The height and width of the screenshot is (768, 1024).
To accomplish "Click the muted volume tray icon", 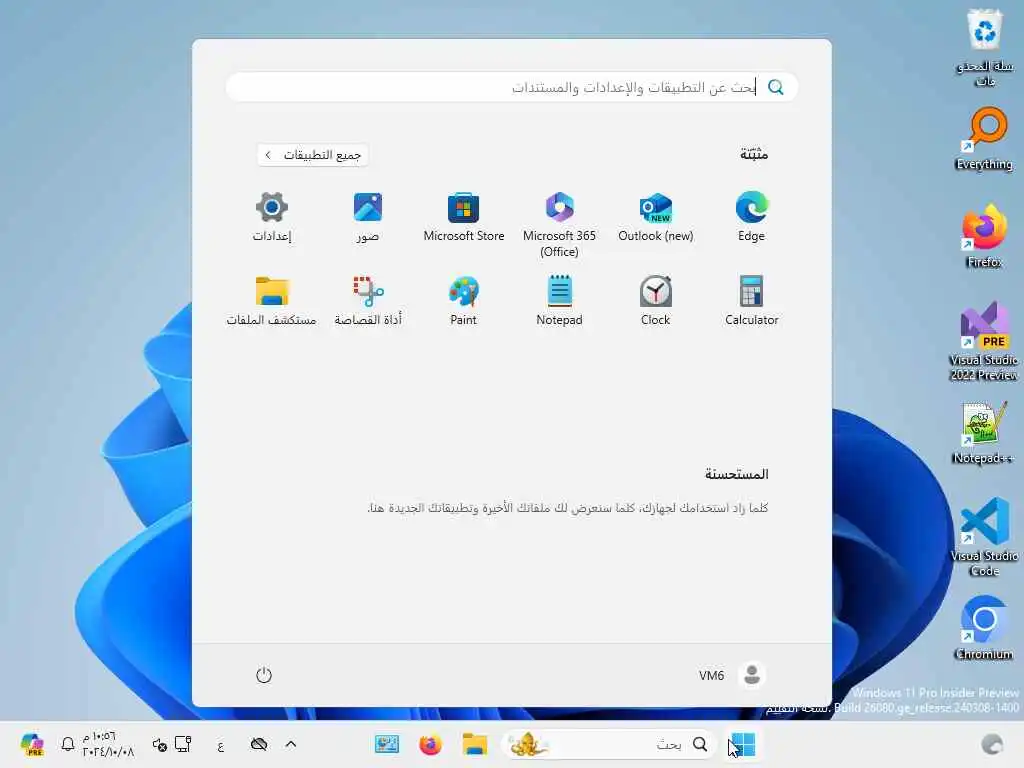I will (x=160, y=744).
